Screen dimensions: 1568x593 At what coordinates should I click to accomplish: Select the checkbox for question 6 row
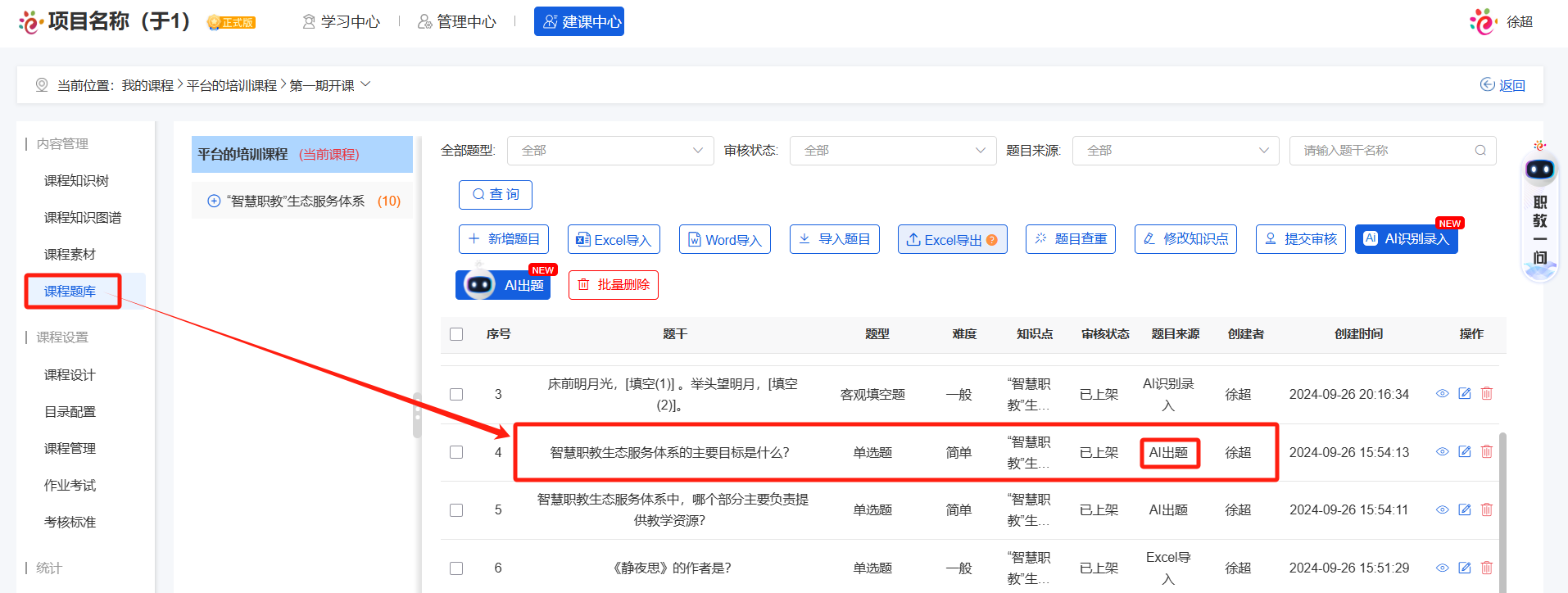(x=456, y=568)
